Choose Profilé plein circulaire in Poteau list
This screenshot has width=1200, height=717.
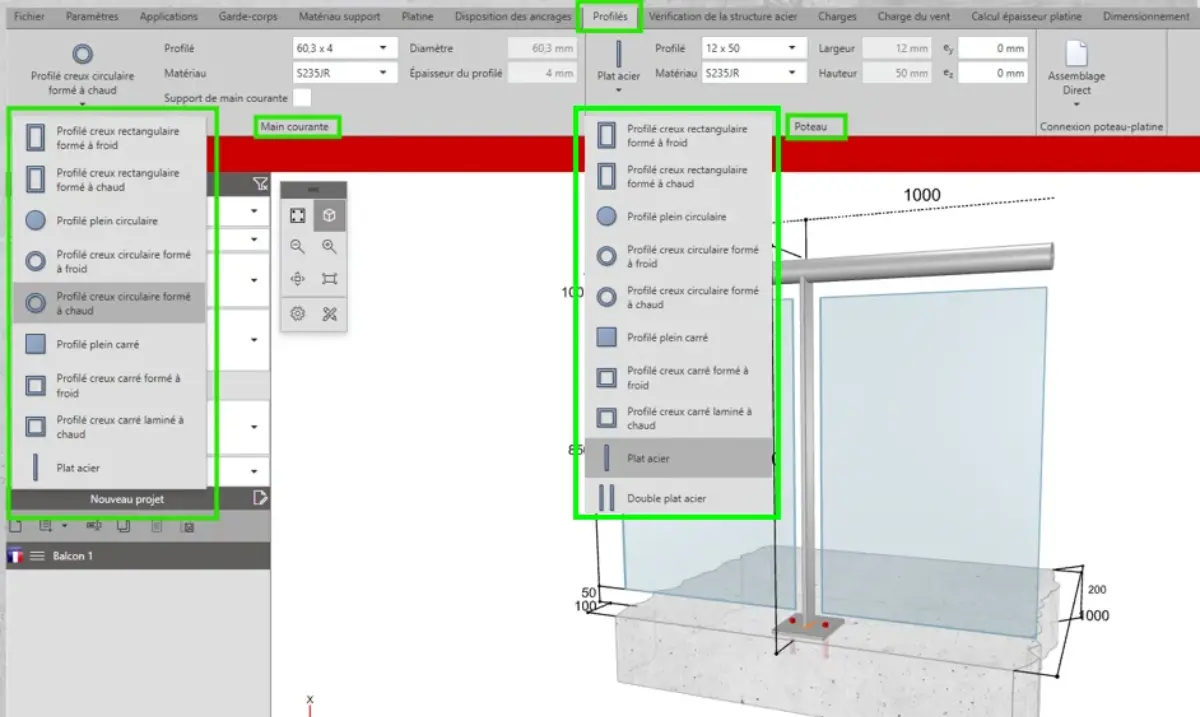pyautogui.click(x=679, y=217)
